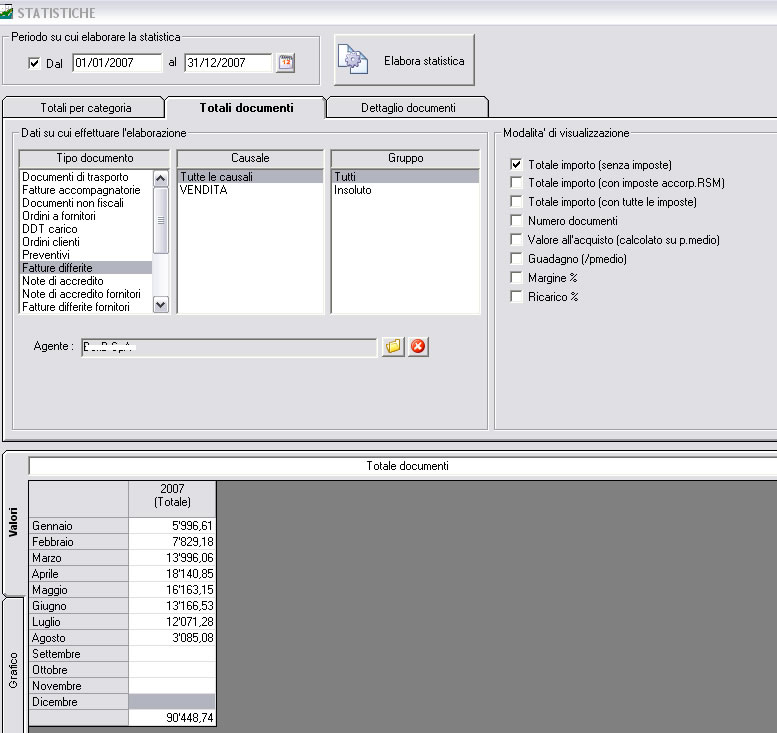Viewport: 777px width, 733px height.
Task: Click the Tipo documento list up arrow
Action: pyautogui.click(x=161, y=178)
